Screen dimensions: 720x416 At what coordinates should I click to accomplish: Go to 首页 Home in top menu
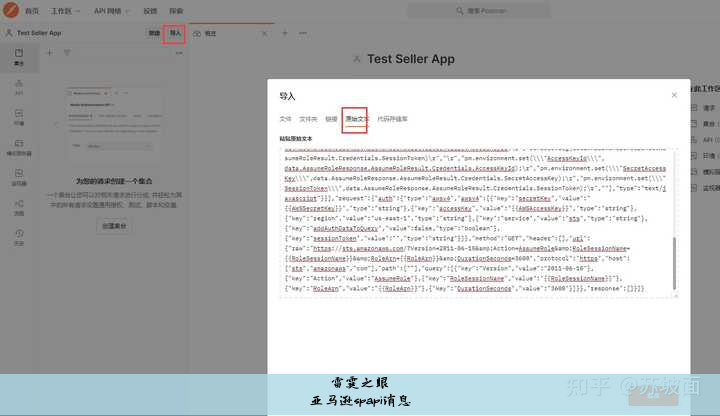pyautogui.click(x=32, y=11)
